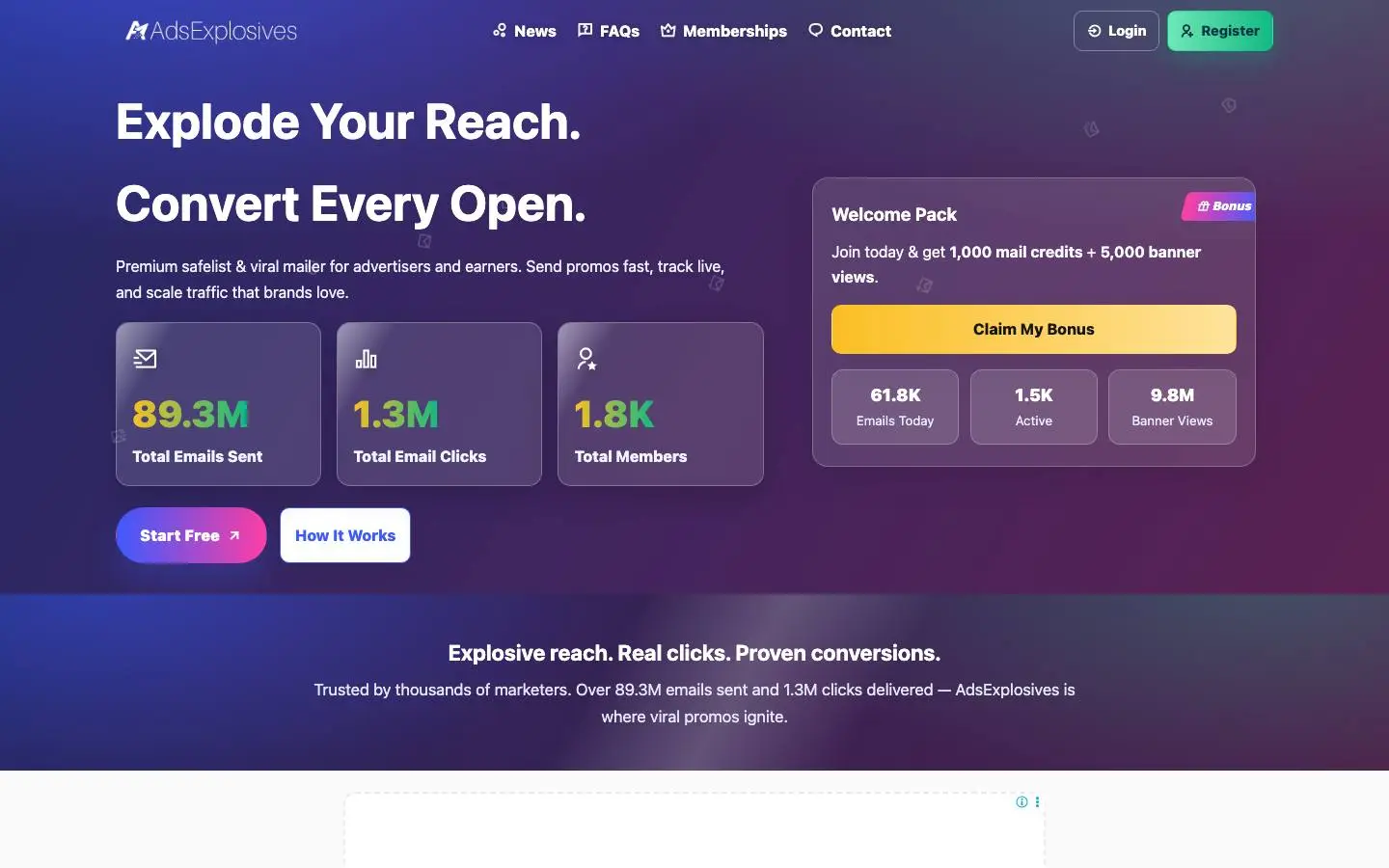Click the bar chart icon above Total Email Clicks
Screen dimensions: 1389x868
coord(366,359)
